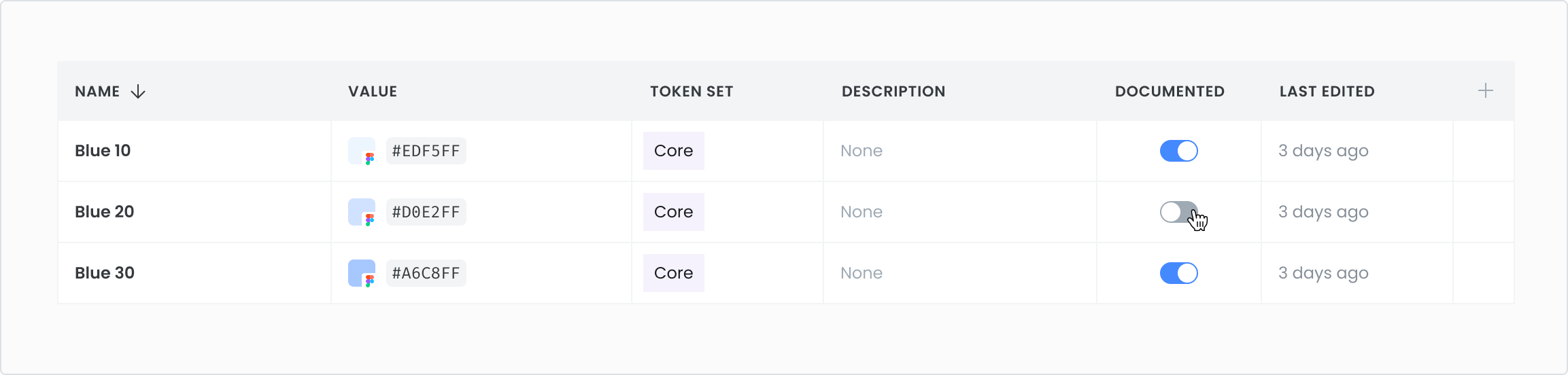
Task: Click the DOCUMENTED column header
Action: coord(1170,92)
